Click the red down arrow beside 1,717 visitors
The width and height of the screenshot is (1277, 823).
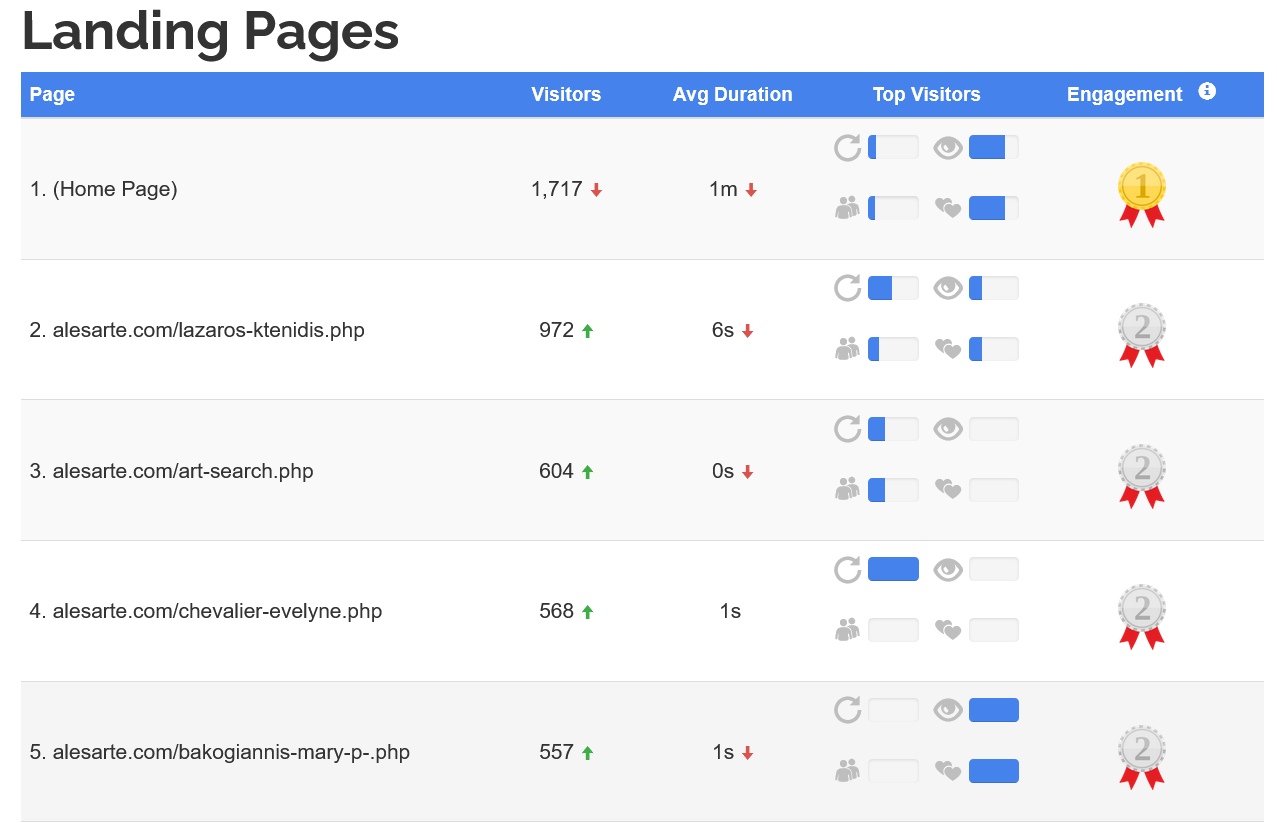[596, 190]
